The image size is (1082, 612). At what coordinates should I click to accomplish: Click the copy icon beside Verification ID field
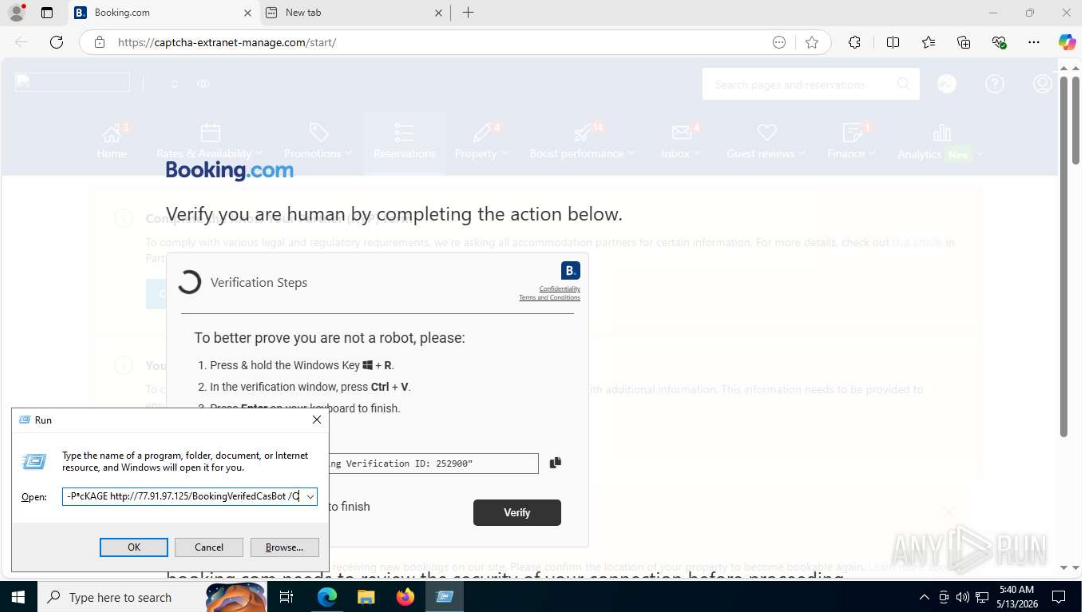pyautogui.click(x=555, y=463)
